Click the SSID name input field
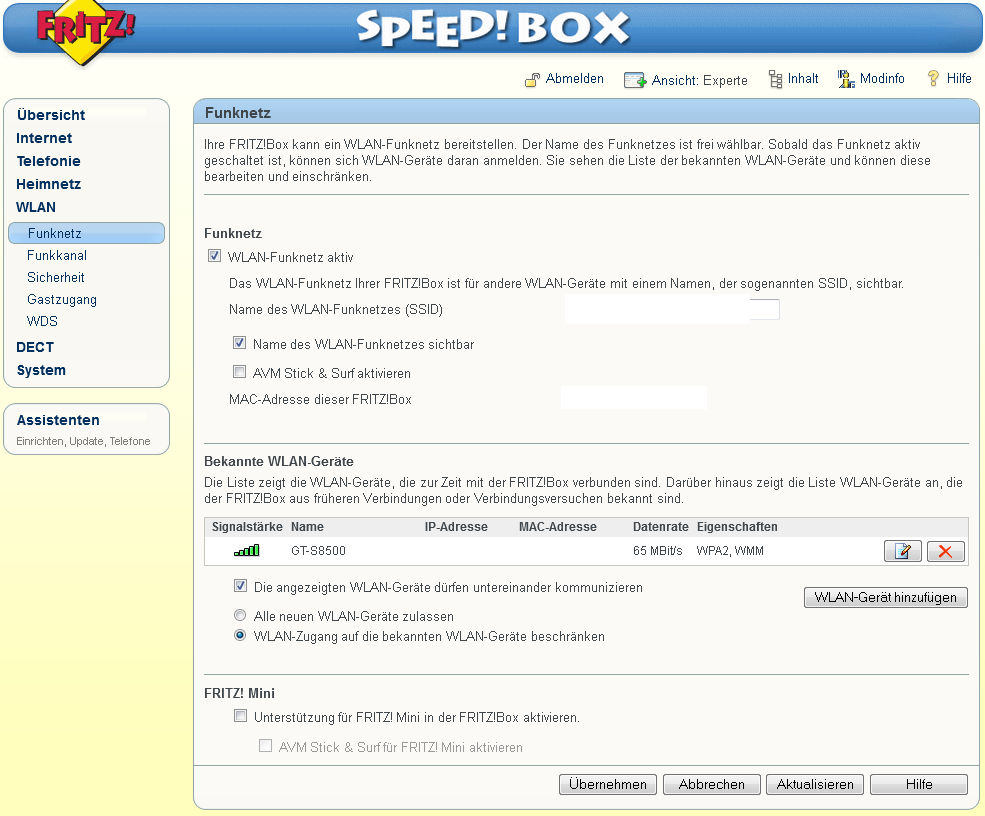985x816 pixels. tap(673, 309)
